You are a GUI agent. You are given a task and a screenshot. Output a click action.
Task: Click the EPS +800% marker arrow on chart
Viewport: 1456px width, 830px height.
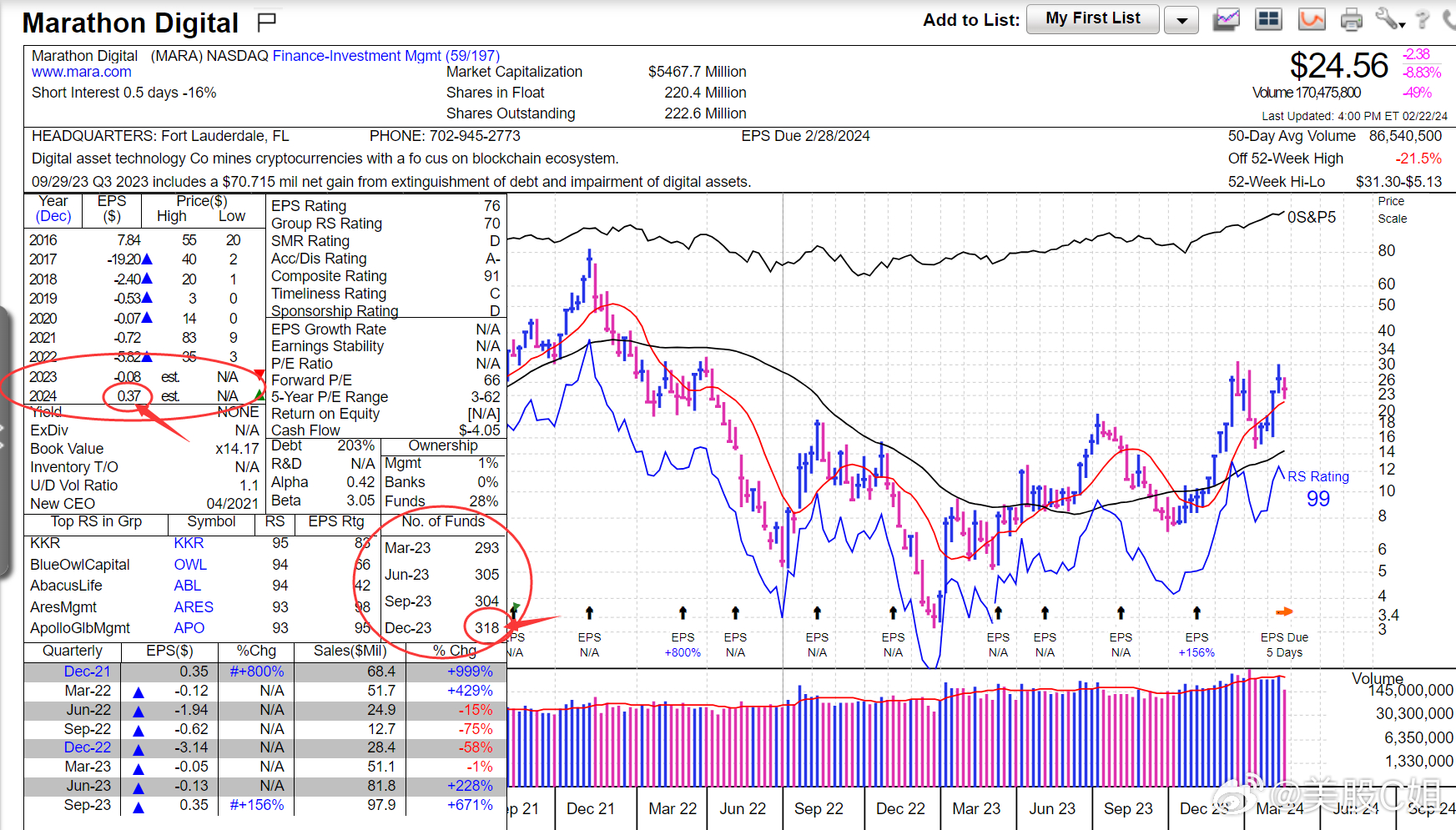tap(683, 613)
